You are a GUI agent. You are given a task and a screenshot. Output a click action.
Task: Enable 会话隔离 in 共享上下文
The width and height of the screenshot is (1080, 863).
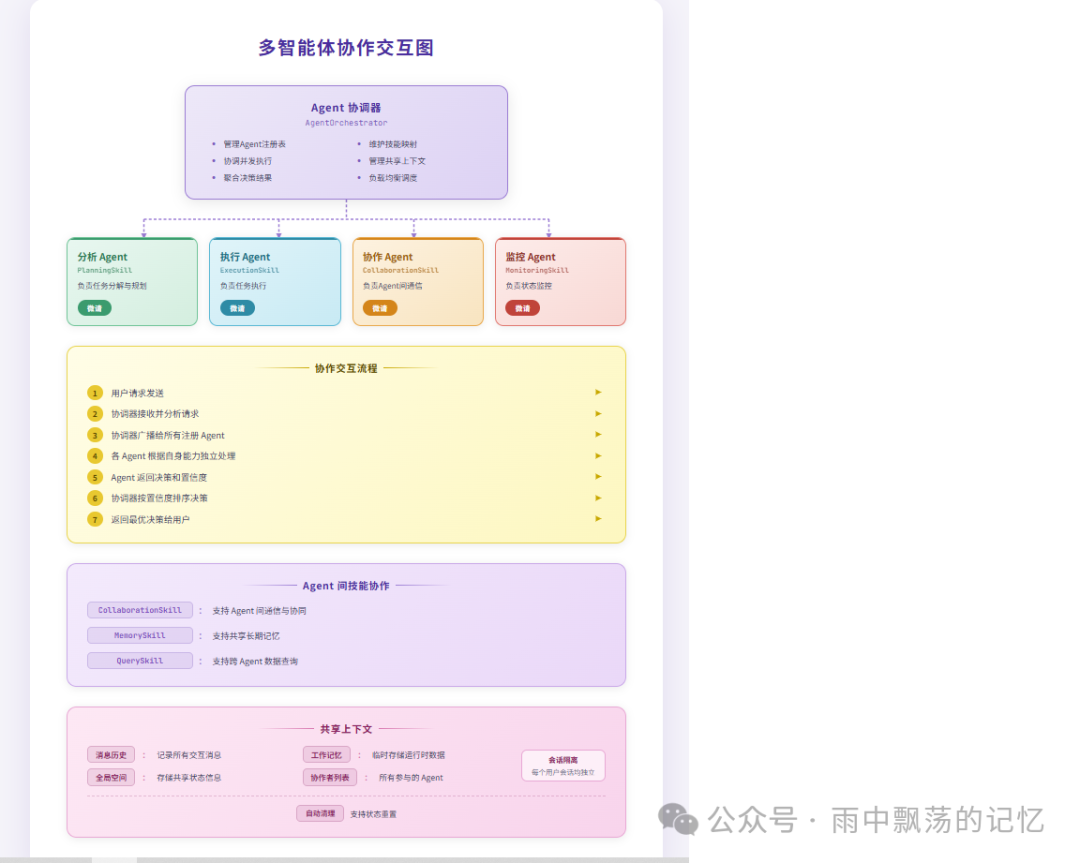click(x=563, y=764)
